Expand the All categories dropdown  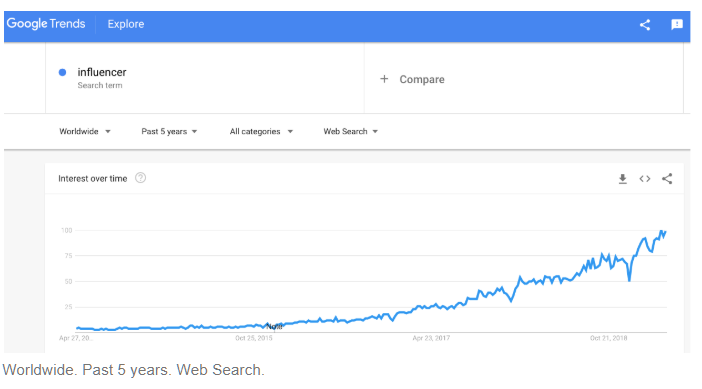click(261, 131)
